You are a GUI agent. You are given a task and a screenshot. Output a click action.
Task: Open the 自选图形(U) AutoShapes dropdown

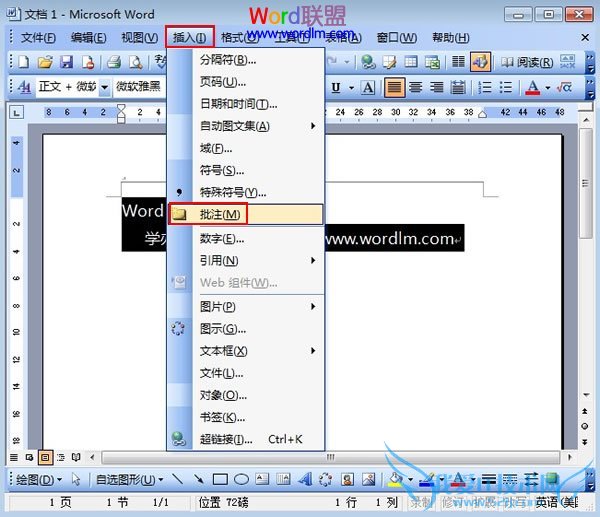pos(130,479)
